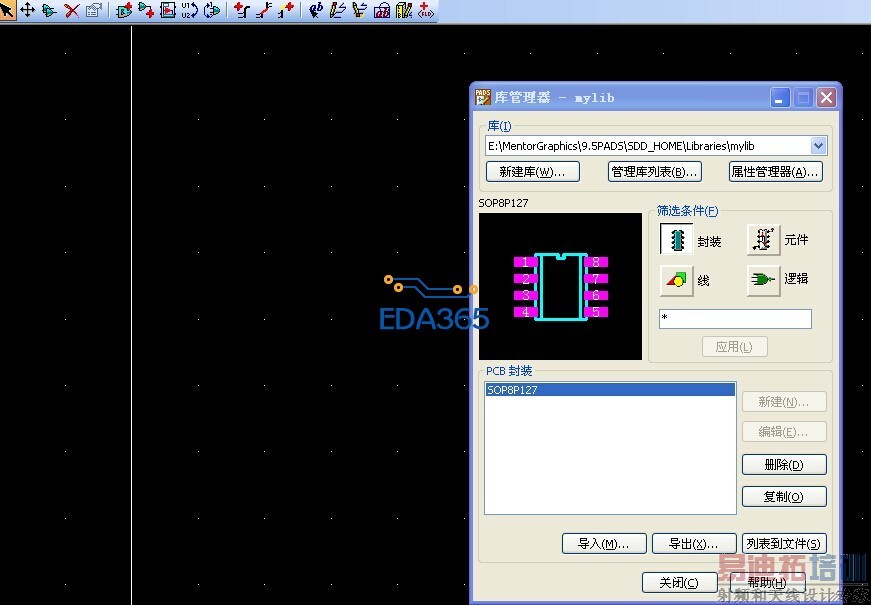The width and height of the screenshot is (871, 605).
Task: Click the U1/U2 swap reference designator icon
Action: pyautogui.click(x=189, y=10)
